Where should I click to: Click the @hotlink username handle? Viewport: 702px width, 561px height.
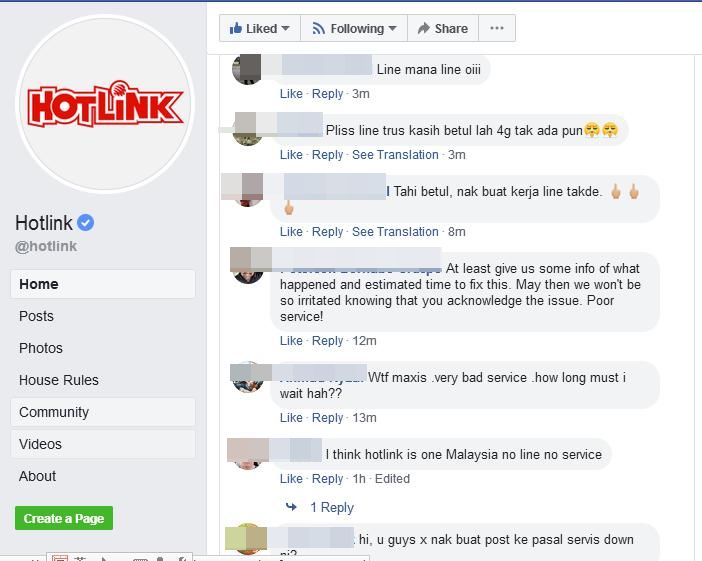coord(46,246)
